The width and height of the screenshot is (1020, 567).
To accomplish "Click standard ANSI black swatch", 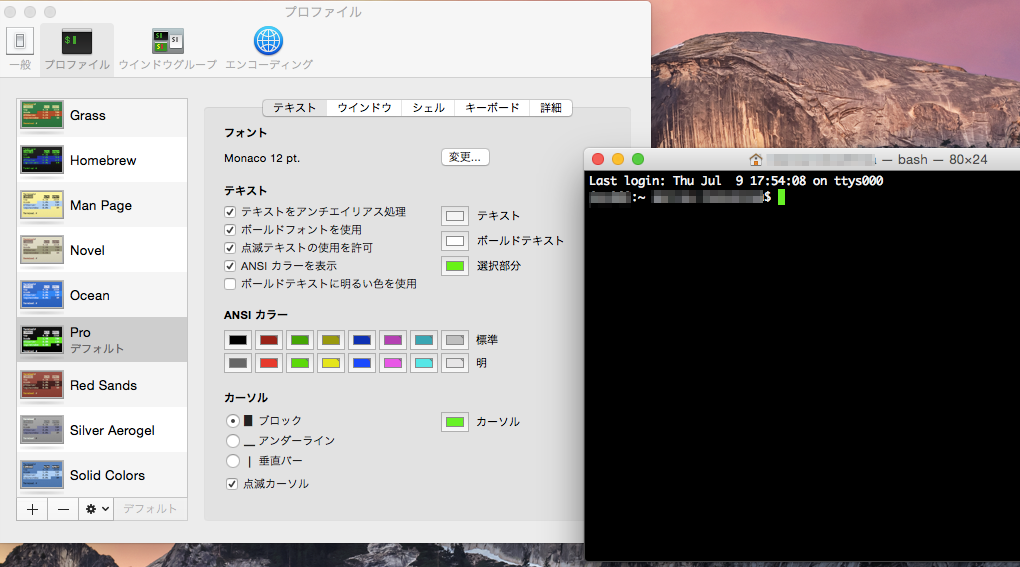I will point(238,339).
